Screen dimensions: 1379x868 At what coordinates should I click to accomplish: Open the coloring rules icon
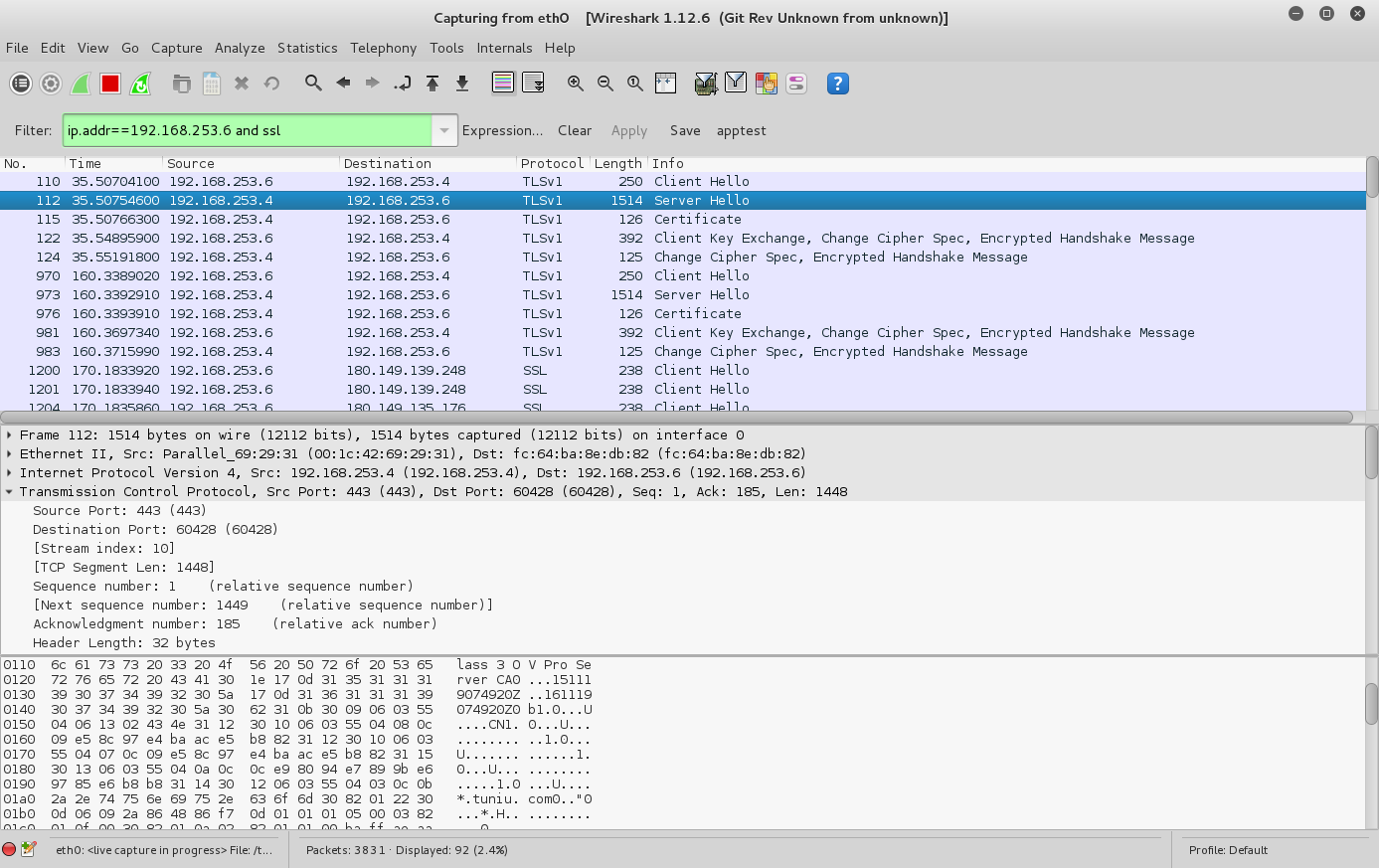click(x=766, y=84)
